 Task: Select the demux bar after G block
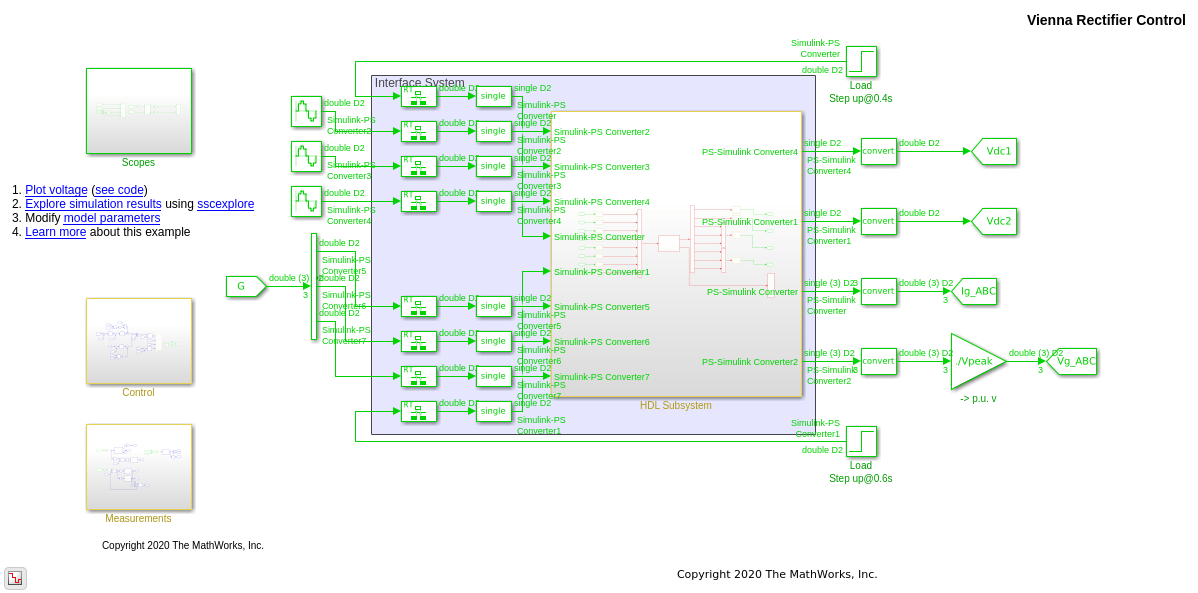coord(314,287)
